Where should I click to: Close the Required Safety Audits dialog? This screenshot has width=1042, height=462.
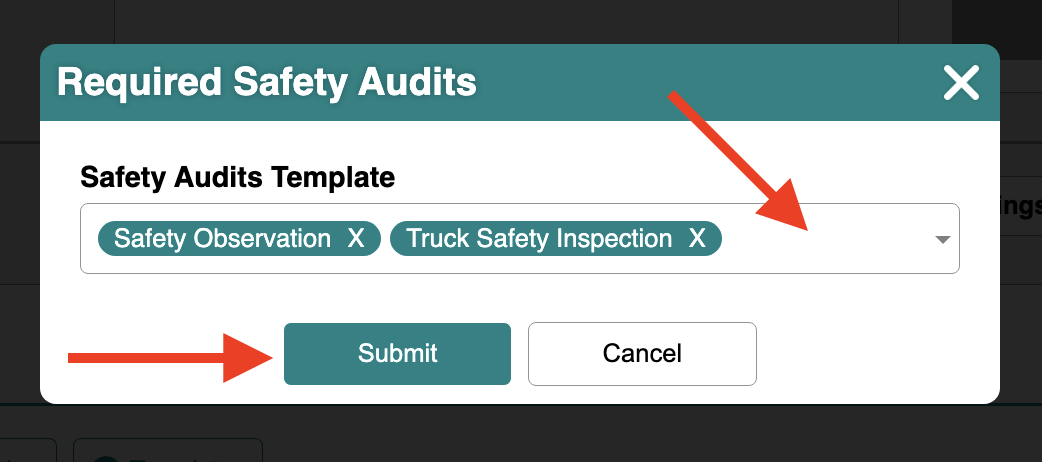[962, 83]
